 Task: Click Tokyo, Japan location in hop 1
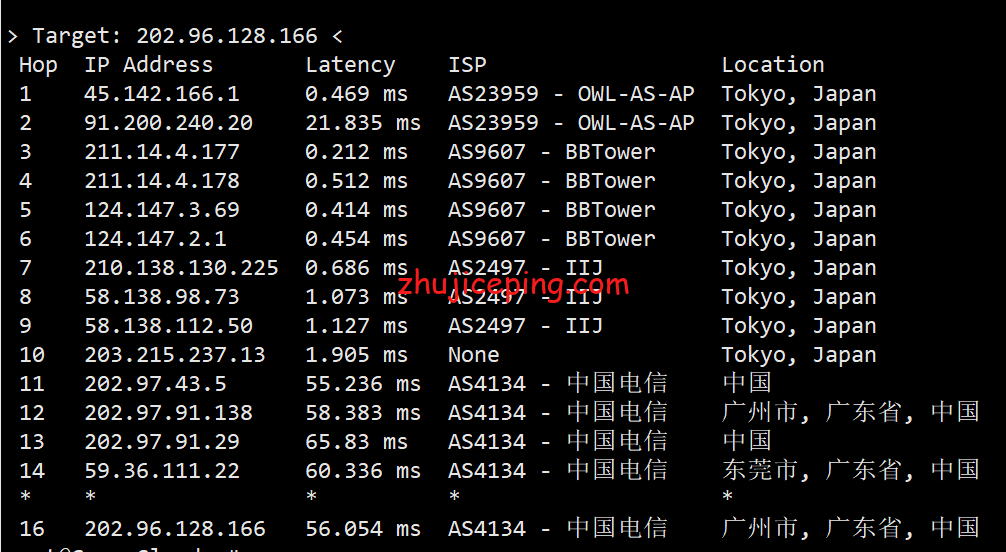799,94
